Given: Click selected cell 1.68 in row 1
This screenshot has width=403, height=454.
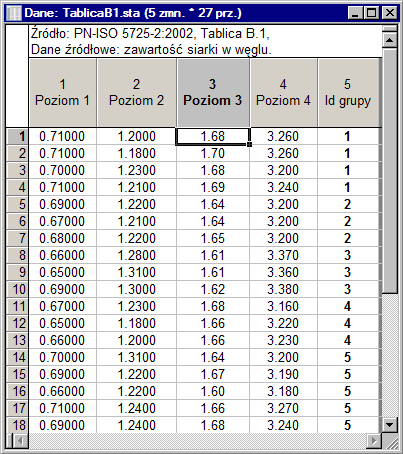Looking at the screenshot, I should point(213,136).
